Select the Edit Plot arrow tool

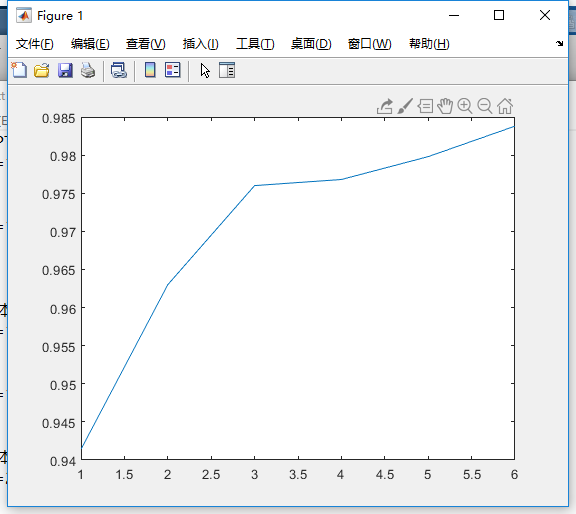click(x=205, y=70)
